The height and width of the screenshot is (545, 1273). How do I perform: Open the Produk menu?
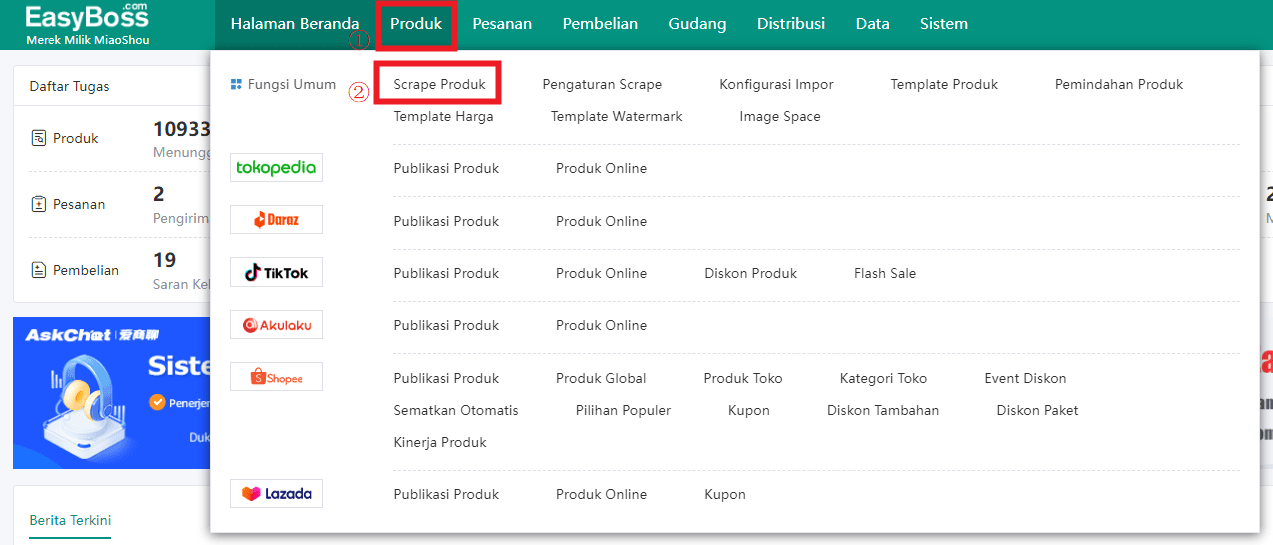tap(416, 24)
